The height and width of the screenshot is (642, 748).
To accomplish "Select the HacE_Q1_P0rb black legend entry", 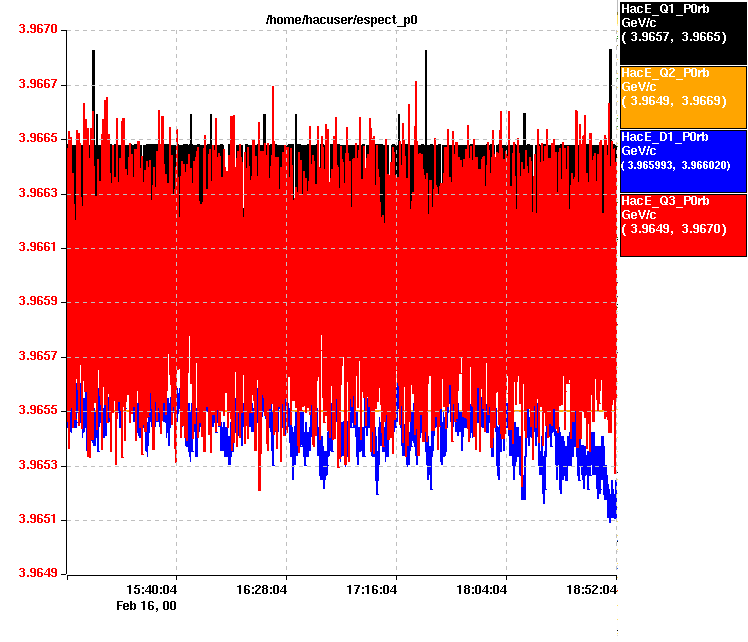I will (683, 32).
